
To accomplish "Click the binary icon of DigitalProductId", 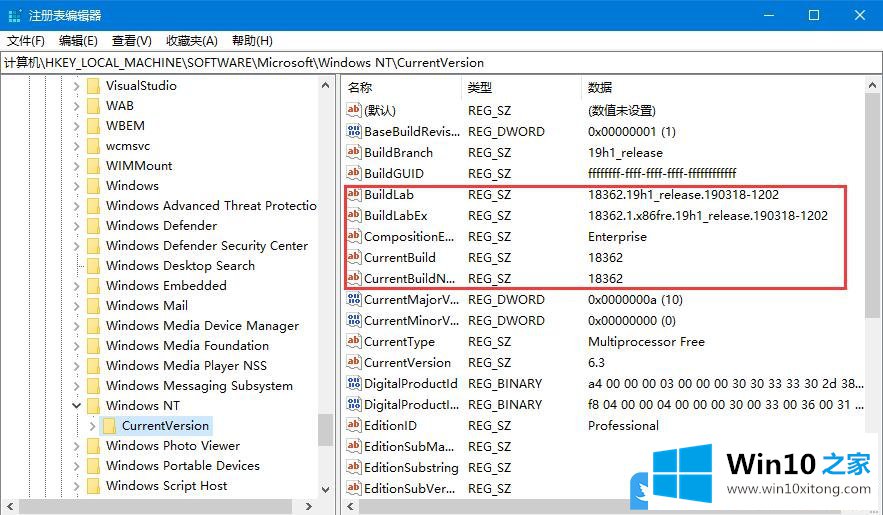I will 354,383.
